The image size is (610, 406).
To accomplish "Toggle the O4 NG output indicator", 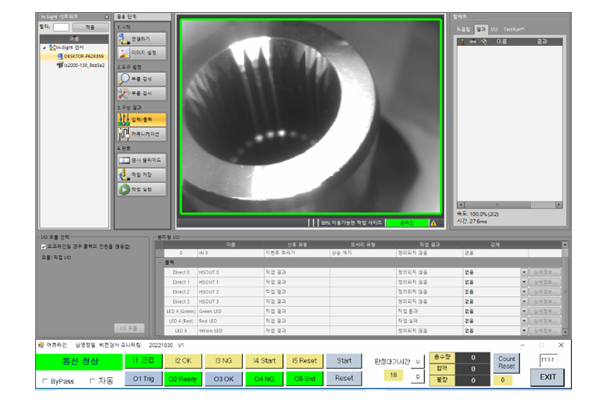I will tap(264, 379).
